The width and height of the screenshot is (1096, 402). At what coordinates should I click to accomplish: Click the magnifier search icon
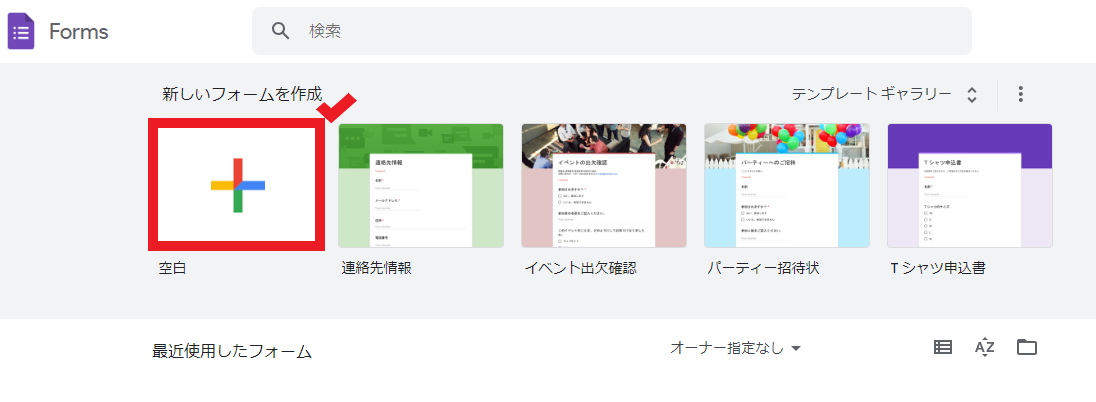[x=280, y=31]
